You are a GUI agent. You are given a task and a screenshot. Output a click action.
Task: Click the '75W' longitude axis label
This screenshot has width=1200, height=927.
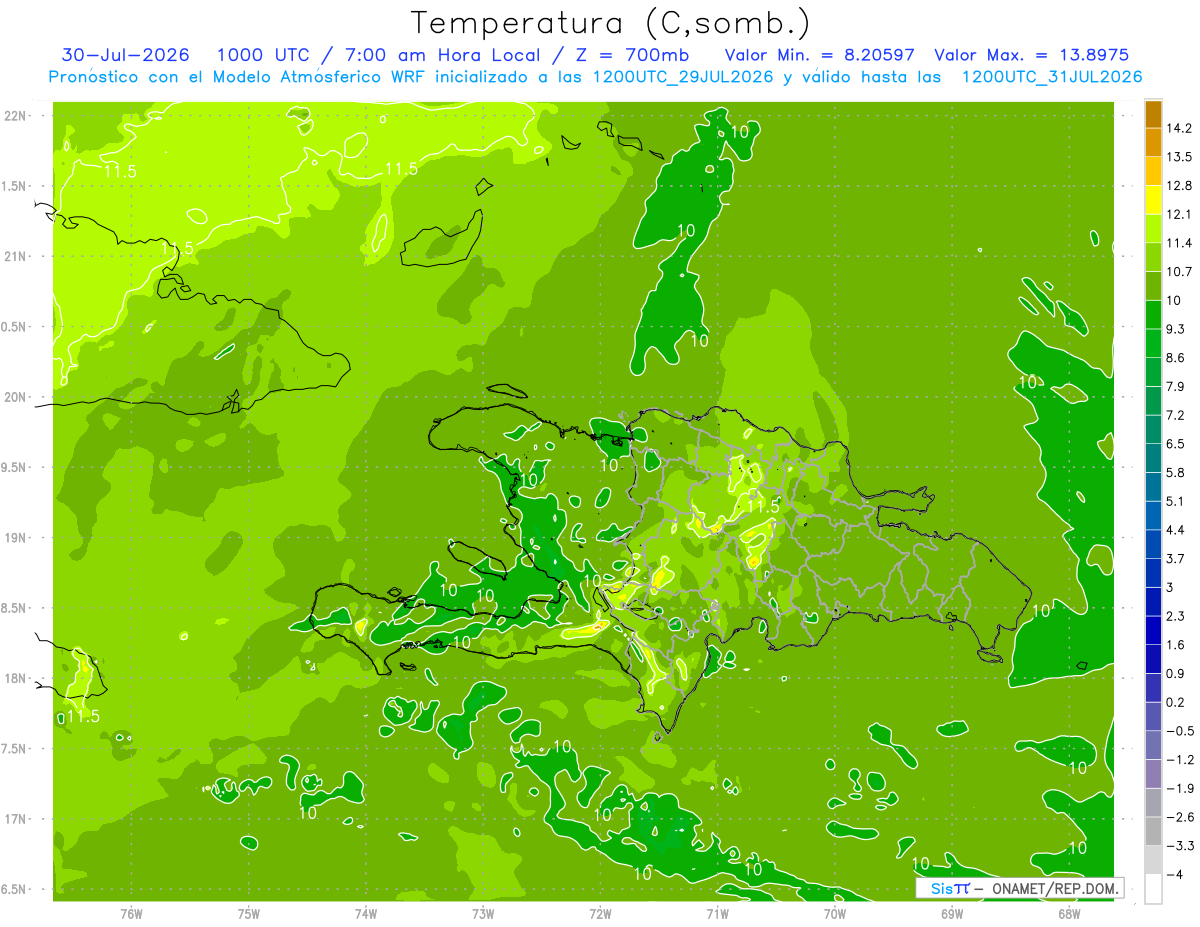click(249, 913)
